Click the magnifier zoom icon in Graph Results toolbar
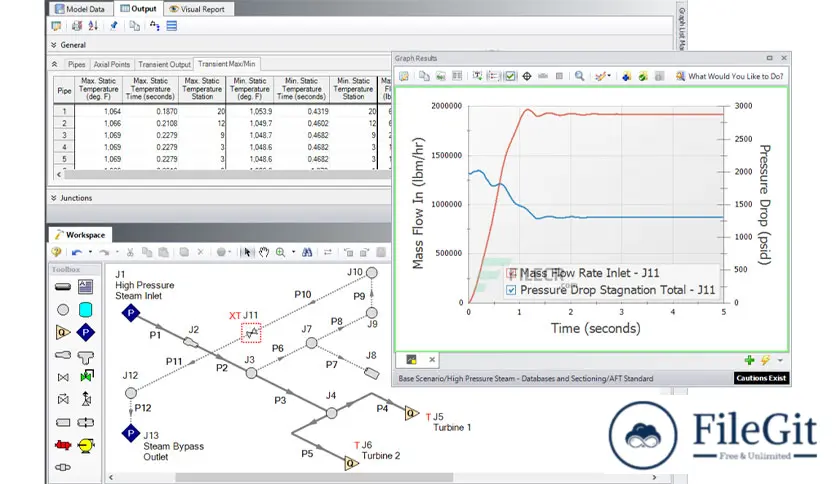The image size is (836, 484). coord(580,76)
